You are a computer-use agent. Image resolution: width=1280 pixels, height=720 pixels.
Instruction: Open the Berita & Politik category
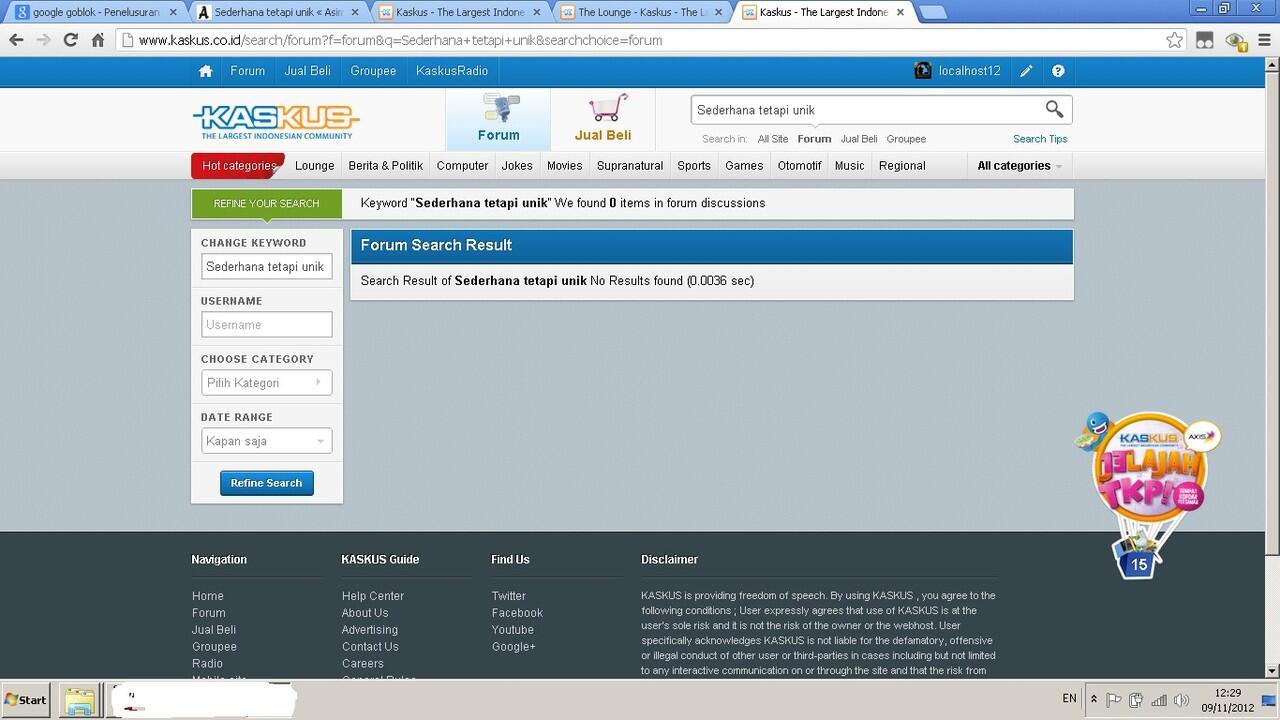click(x=385, y=166)
